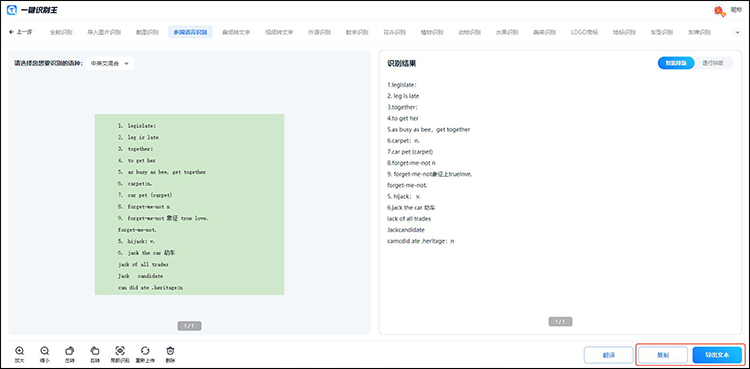Viewport: 750px width, 369px height.
Task: Open the 截图识别 tab
Action: 147,33
